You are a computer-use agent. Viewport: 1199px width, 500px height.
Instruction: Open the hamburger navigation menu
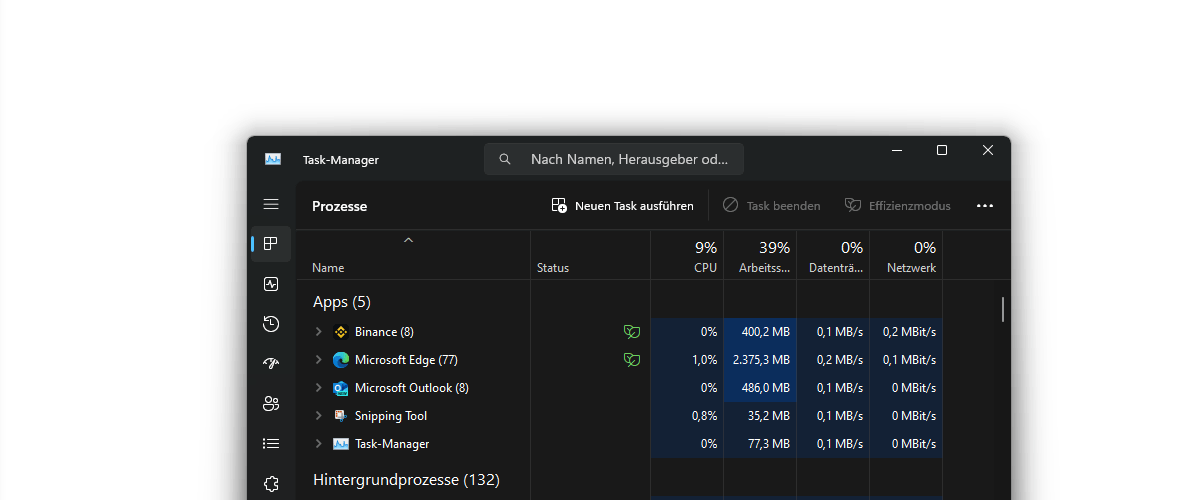coord(271,204)
